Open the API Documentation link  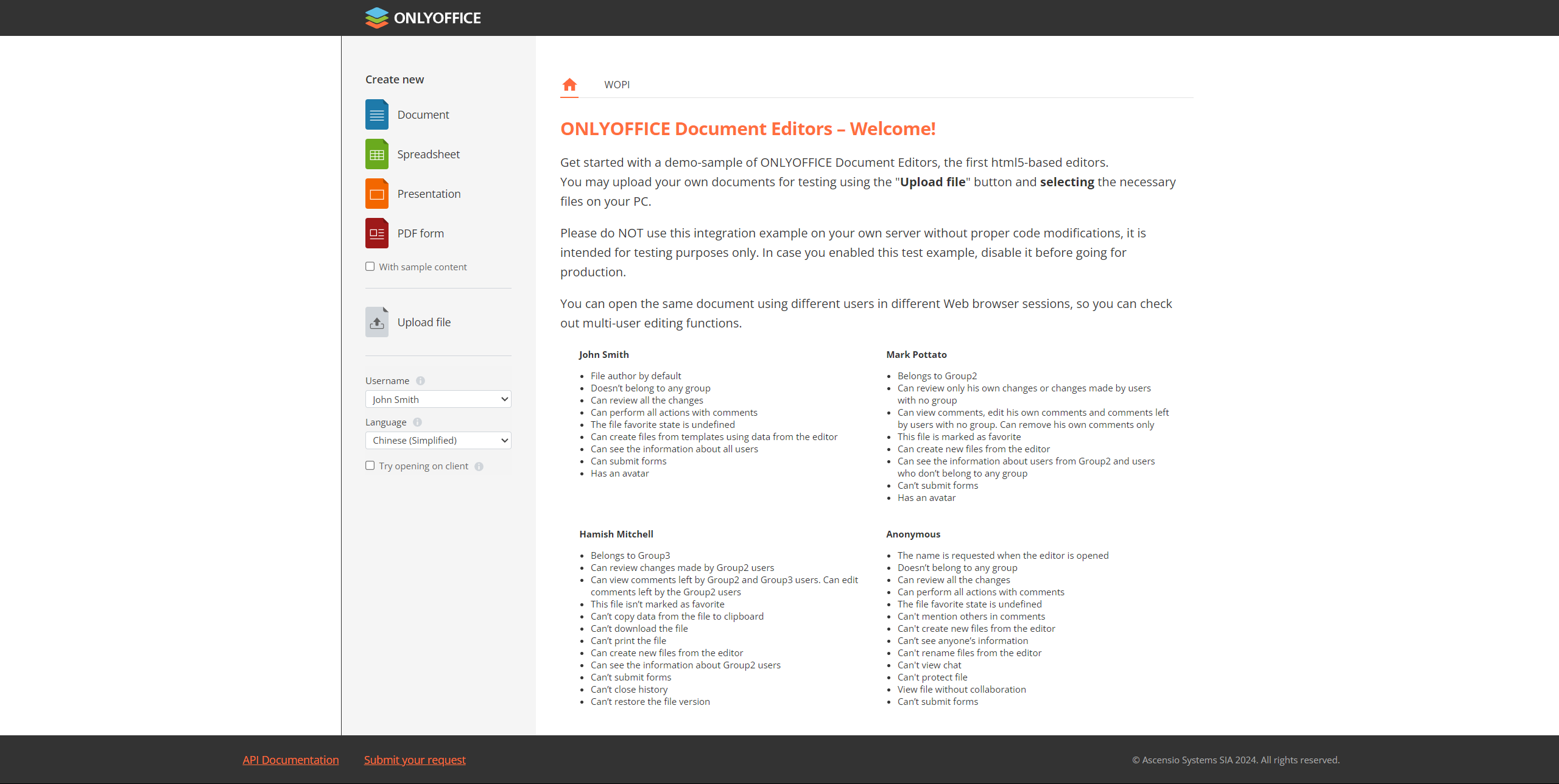[x=290, y=760]
